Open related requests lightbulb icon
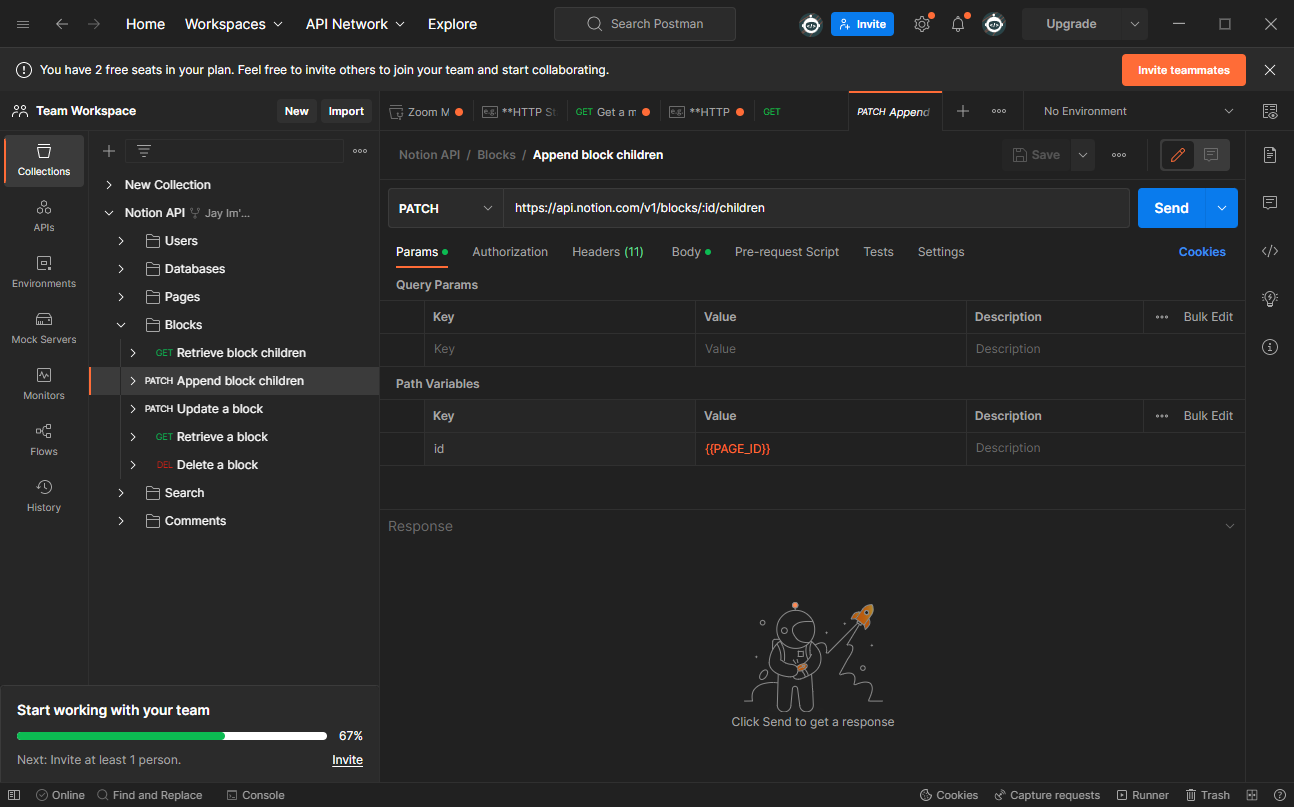 click(1270, 299)
